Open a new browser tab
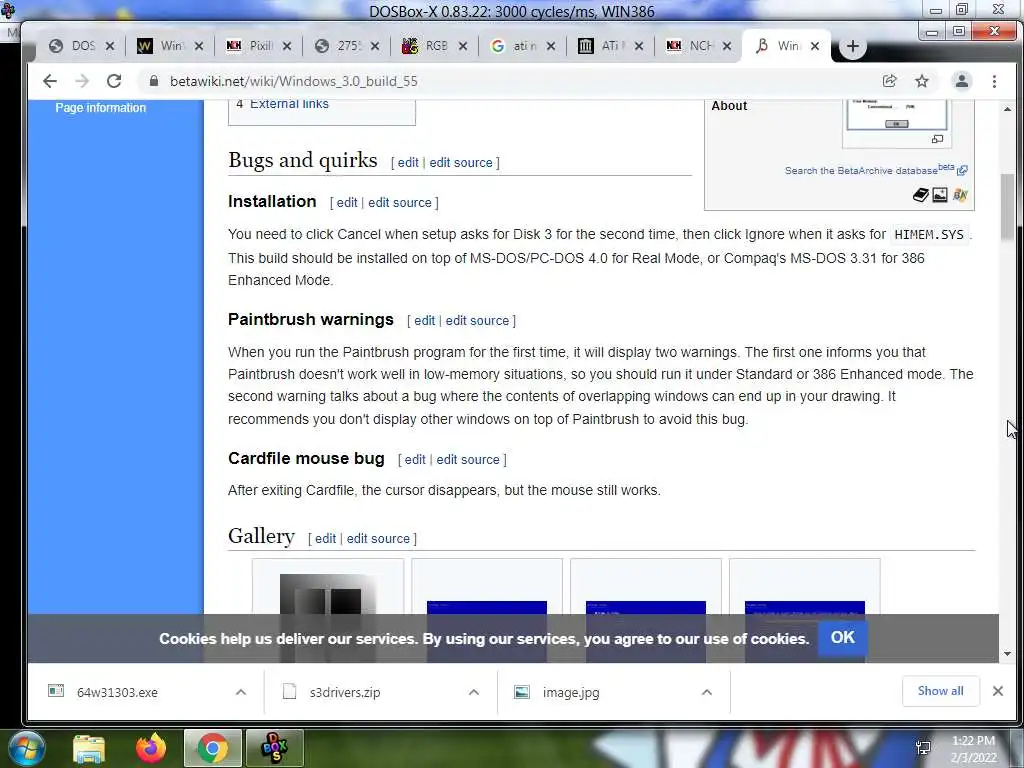1024x768 pixels. tap(852, 46)
